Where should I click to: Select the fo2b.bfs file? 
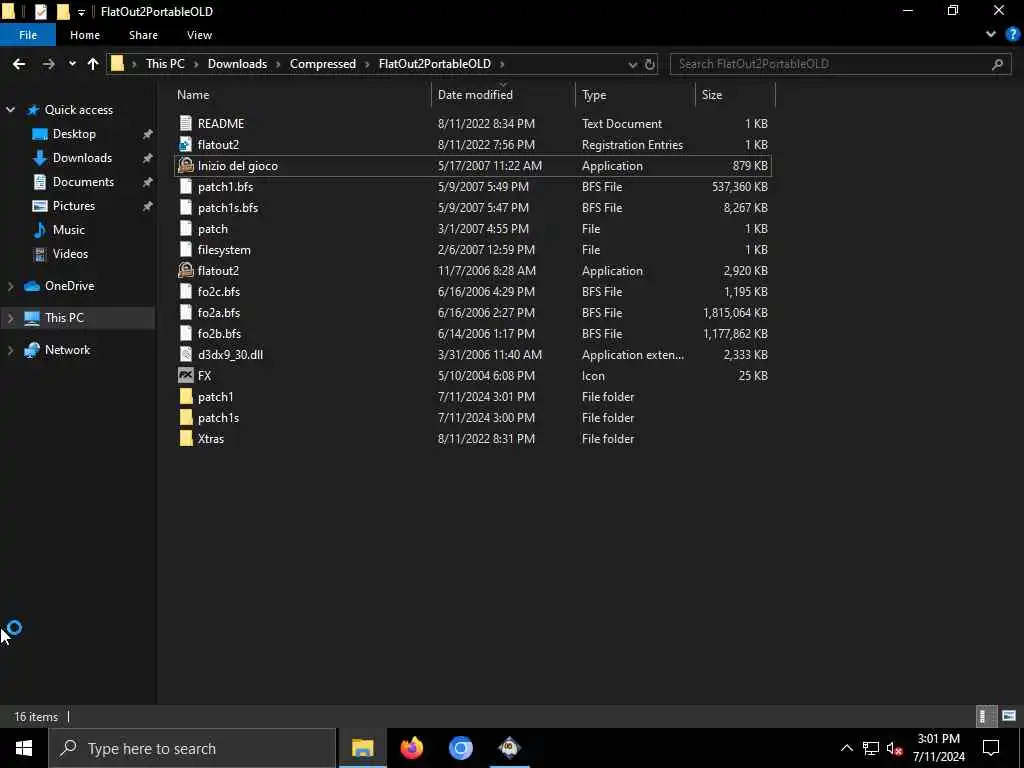point(219,333)
